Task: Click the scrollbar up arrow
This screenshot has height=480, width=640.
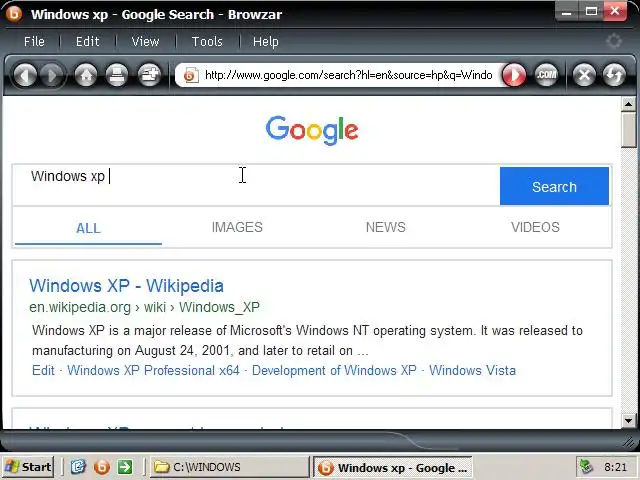Action: [629, 104]
